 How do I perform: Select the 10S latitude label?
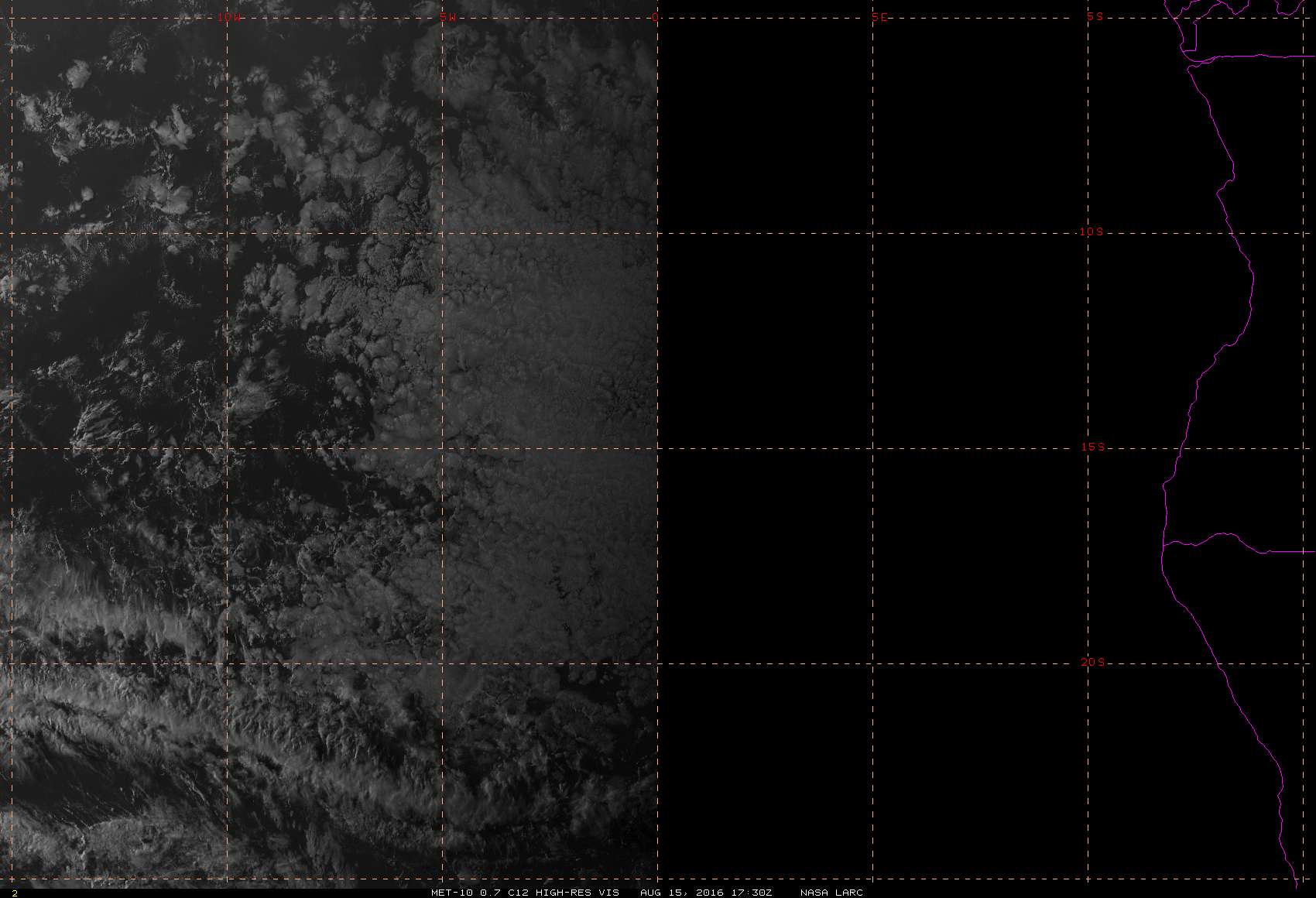click(x=1092, y=231)
